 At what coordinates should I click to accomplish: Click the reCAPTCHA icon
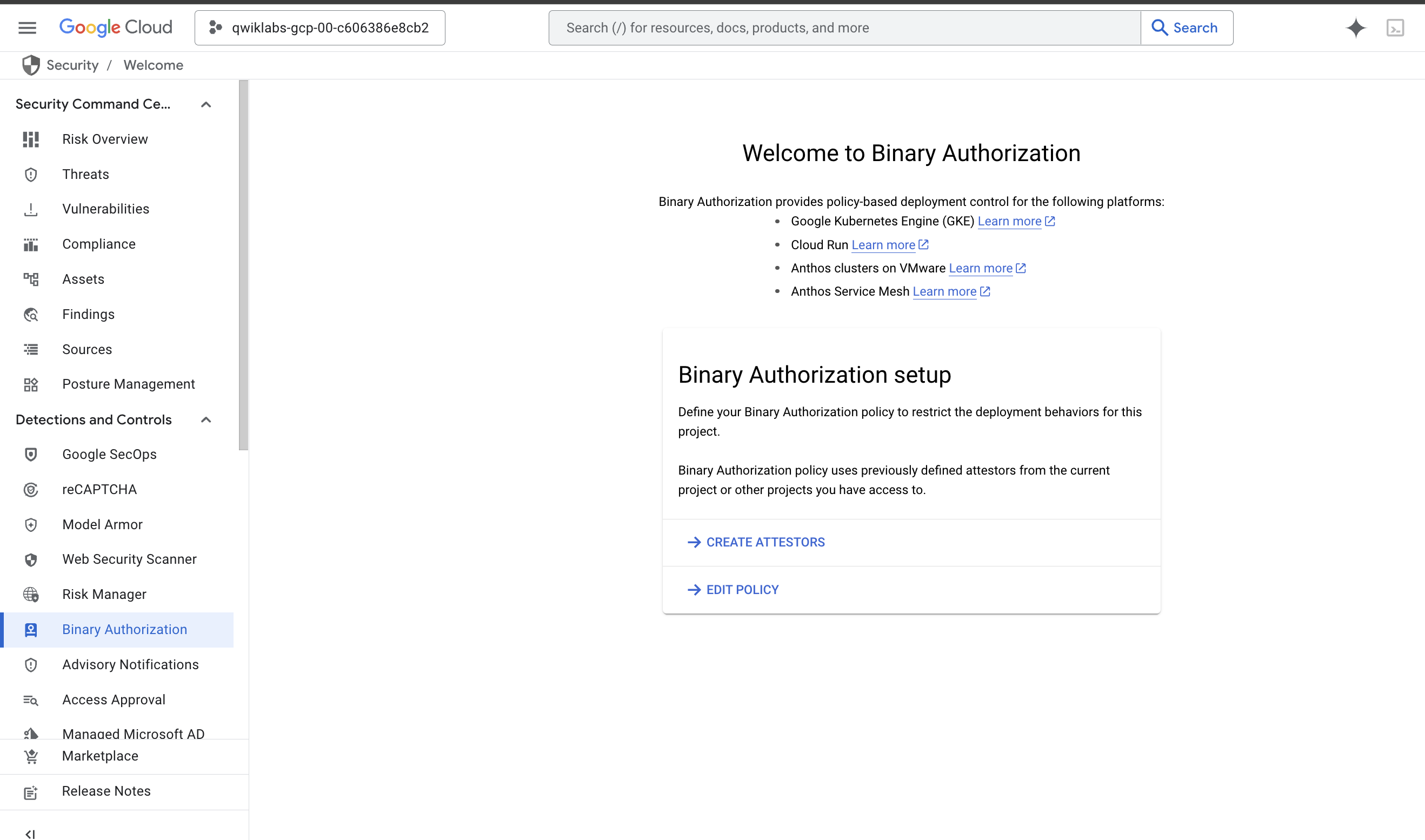click(31, 490)
